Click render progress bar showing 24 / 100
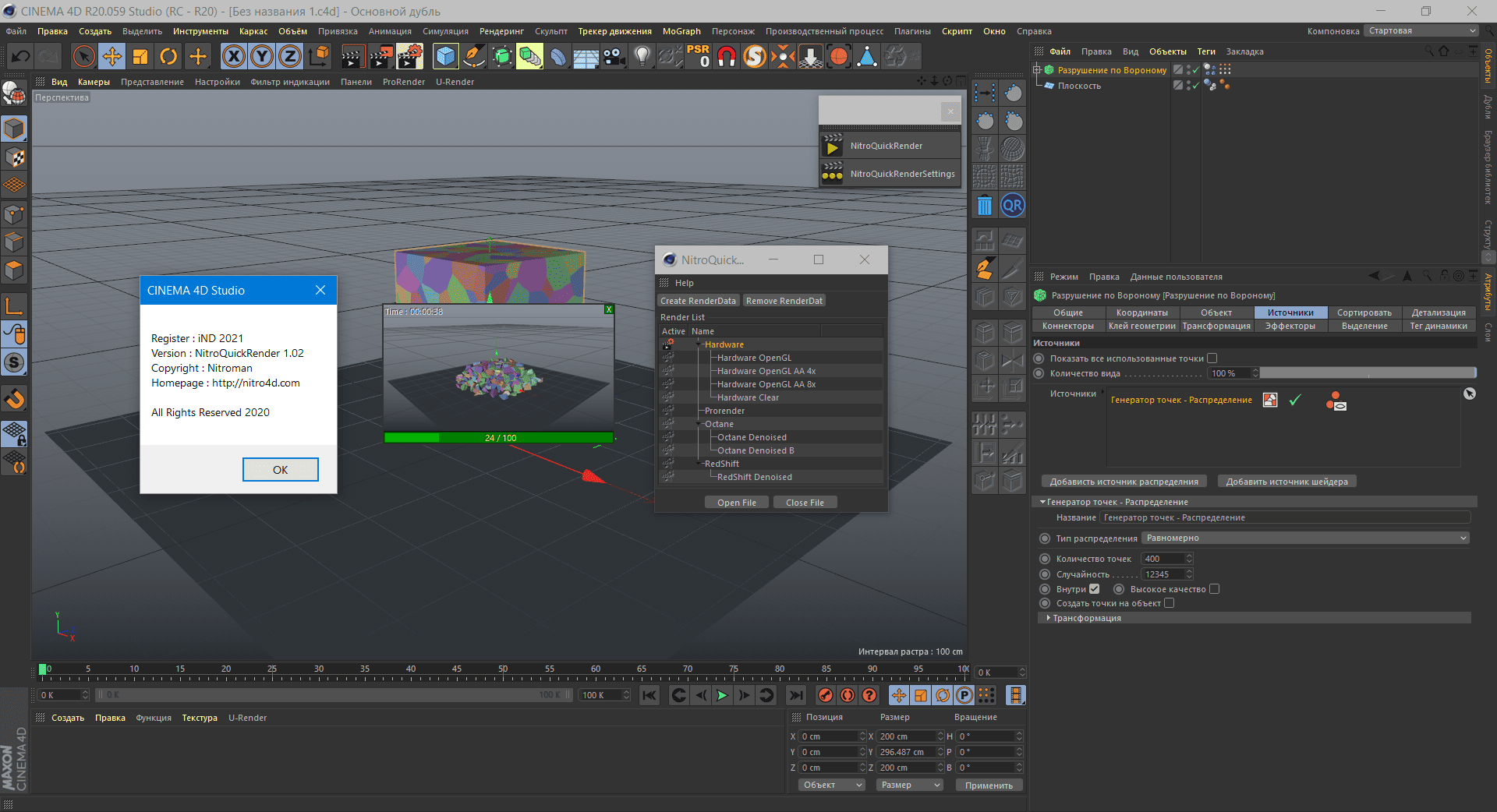 (500, 438)
